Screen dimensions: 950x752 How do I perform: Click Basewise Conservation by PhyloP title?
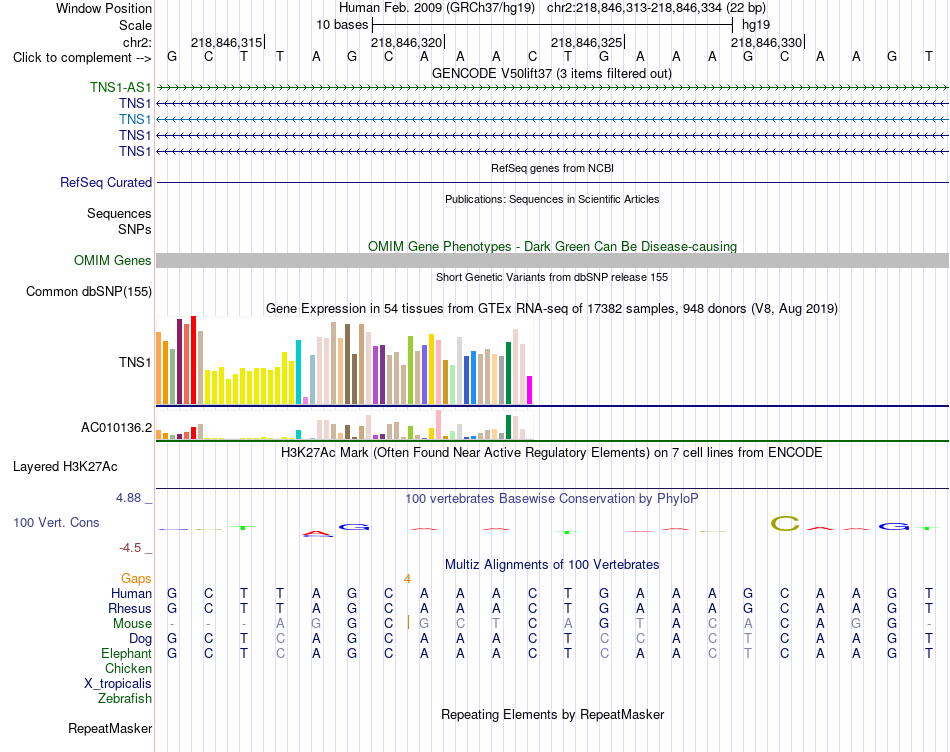click(552, 499)
